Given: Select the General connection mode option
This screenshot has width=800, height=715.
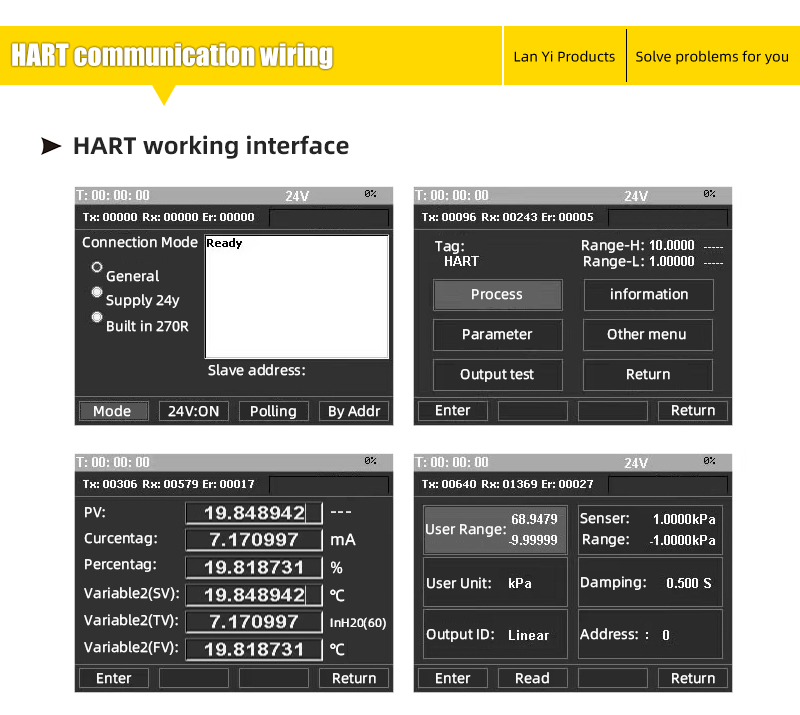Looking at the screenshot, I should point(97,268).
